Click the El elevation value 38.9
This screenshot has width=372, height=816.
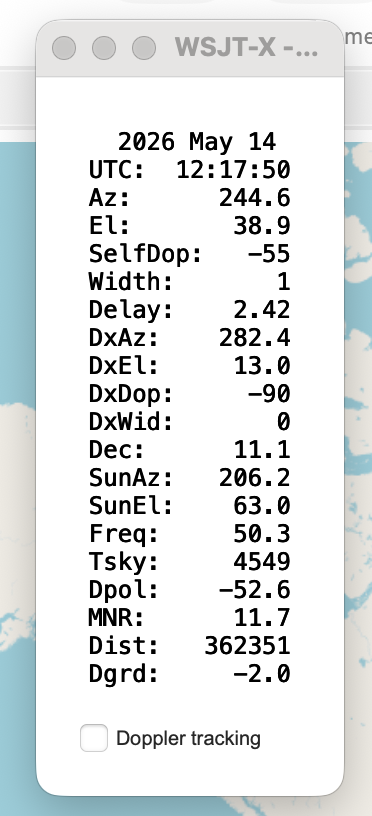pos(262,226)
